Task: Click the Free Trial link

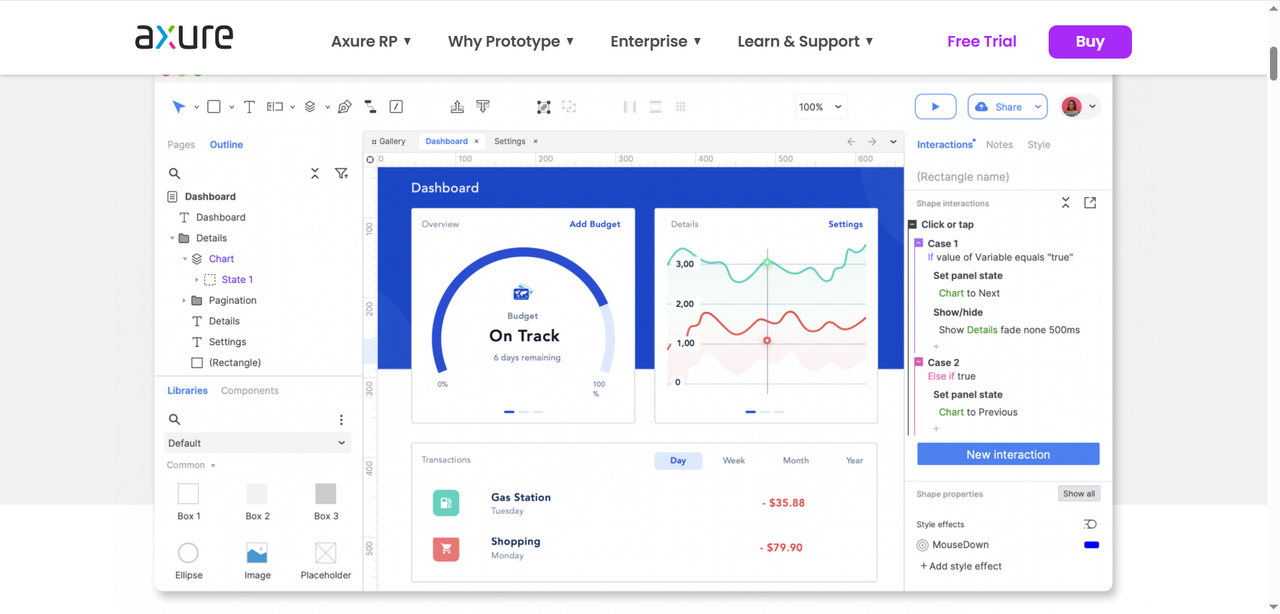Action: coord(982,41)
